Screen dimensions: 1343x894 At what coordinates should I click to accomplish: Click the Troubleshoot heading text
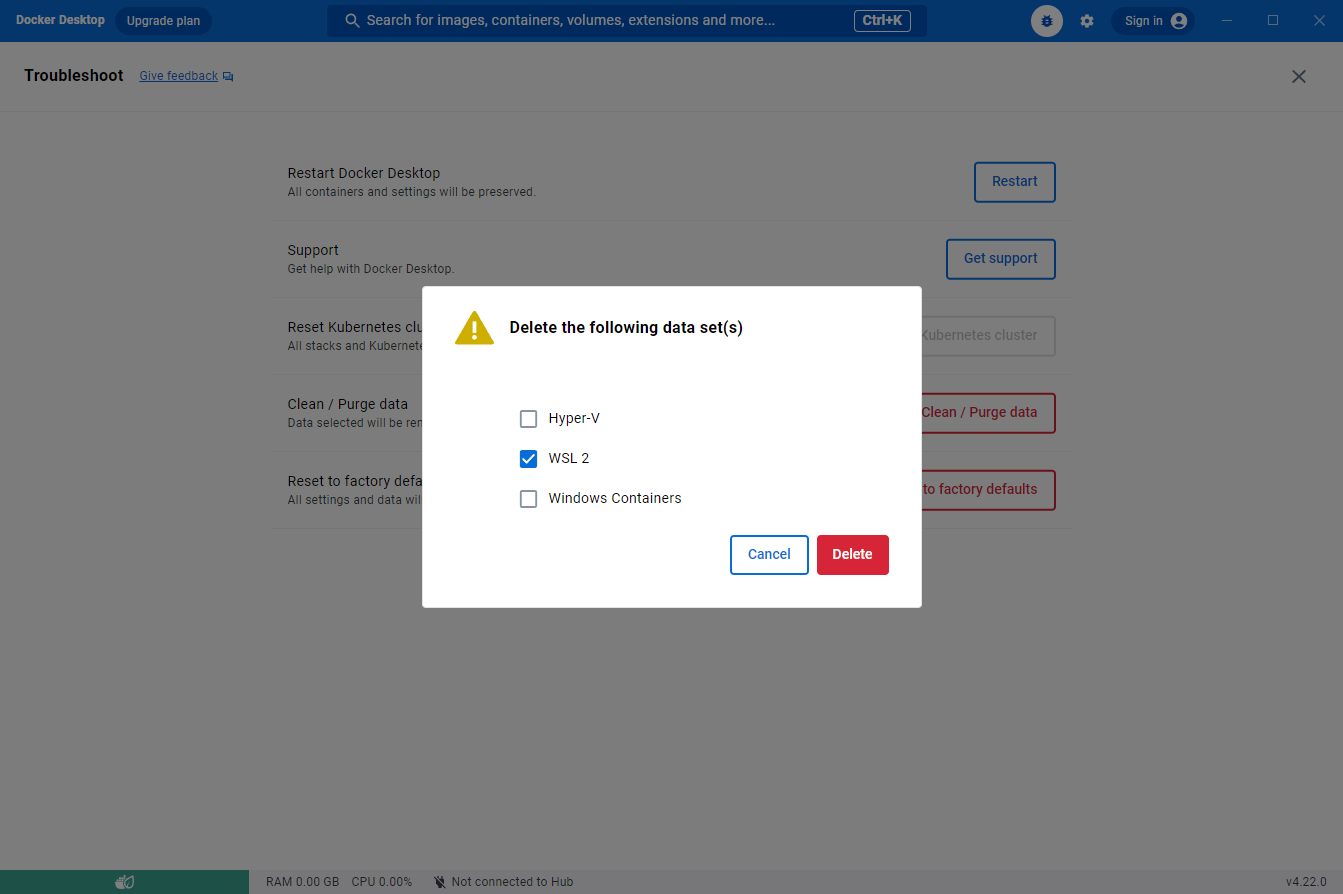[74, 76]
